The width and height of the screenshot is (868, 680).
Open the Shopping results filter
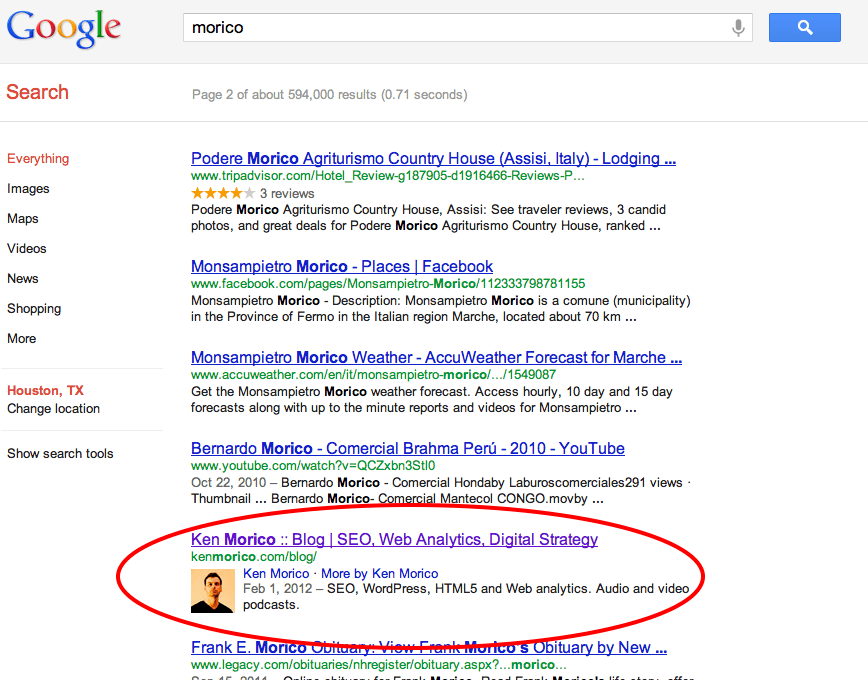pos(34,309)
